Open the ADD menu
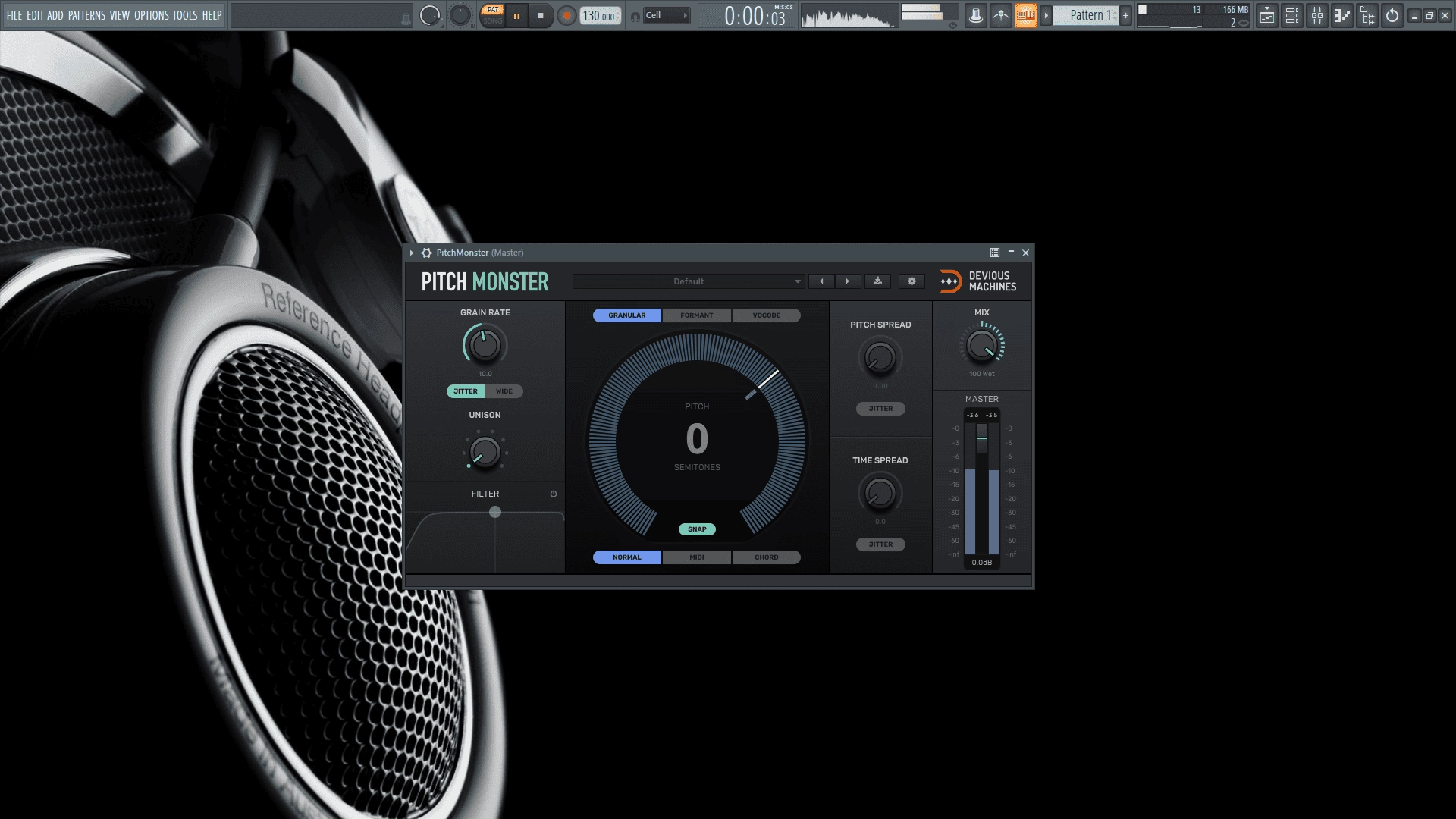1456x819 pixels. tap(55, 15)
